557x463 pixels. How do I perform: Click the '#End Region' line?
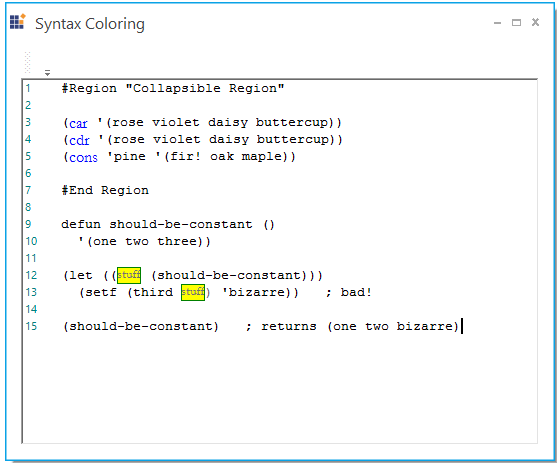point(105,190)
